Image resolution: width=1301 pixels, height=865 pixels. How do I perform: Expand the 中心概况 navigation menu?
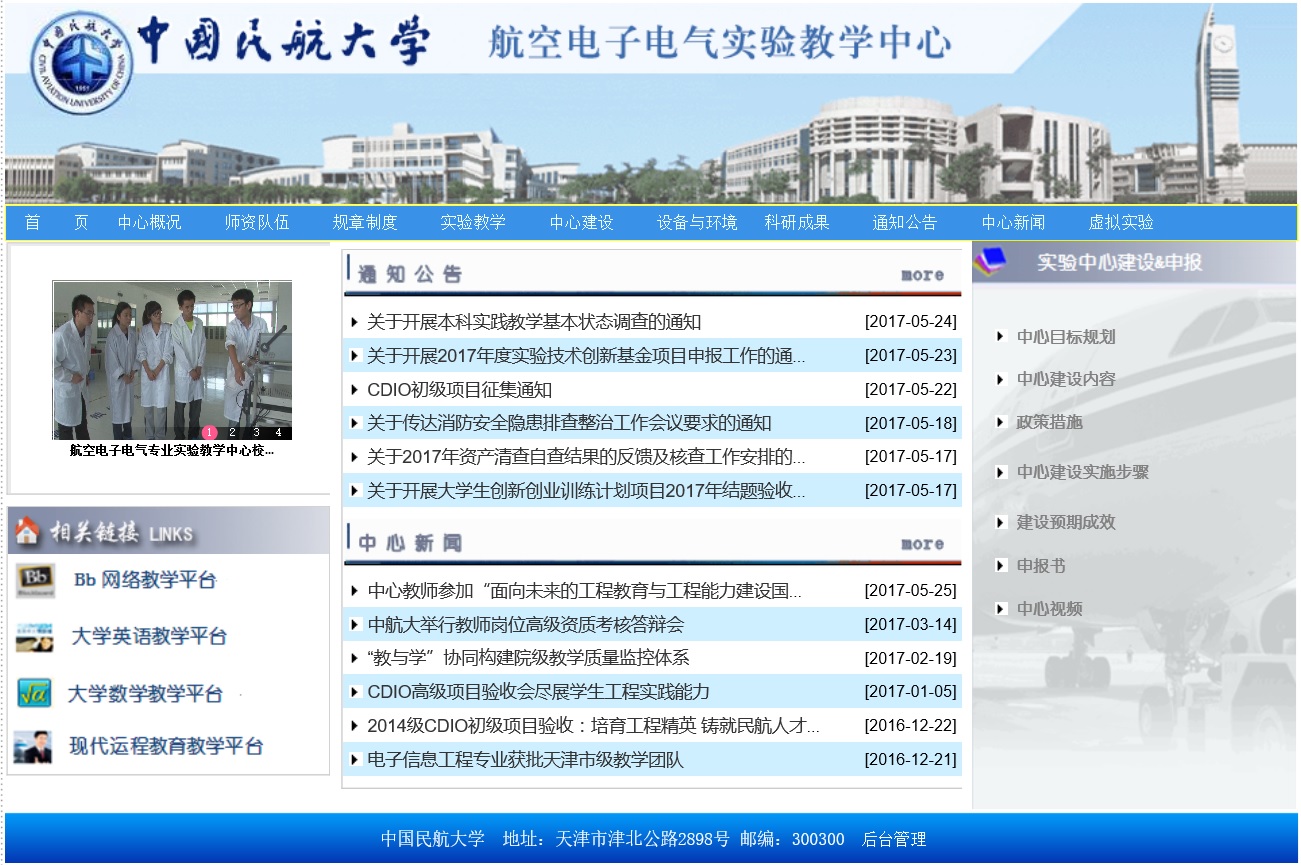pyautogui.click(x=149, y=222)
